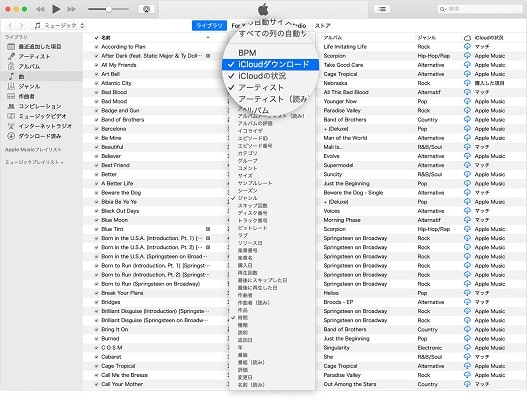Image resolution: width=527 pixels, height=400 pixels.
Task: Click iCloud download icon for Younger Now
Action: point(467,101)
